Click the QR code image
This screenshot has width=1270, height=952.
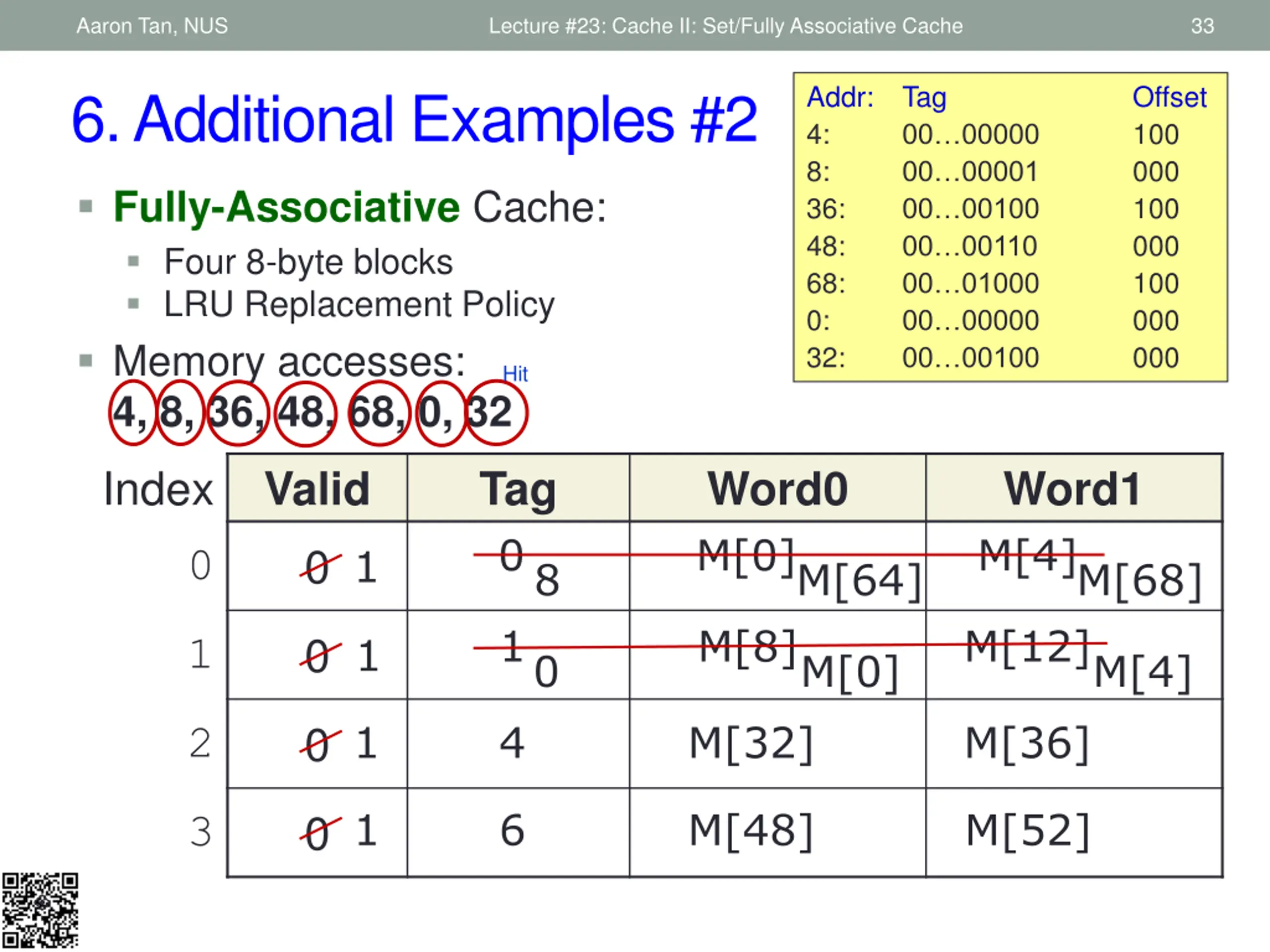pyautogui.click(x=40, y=910)
